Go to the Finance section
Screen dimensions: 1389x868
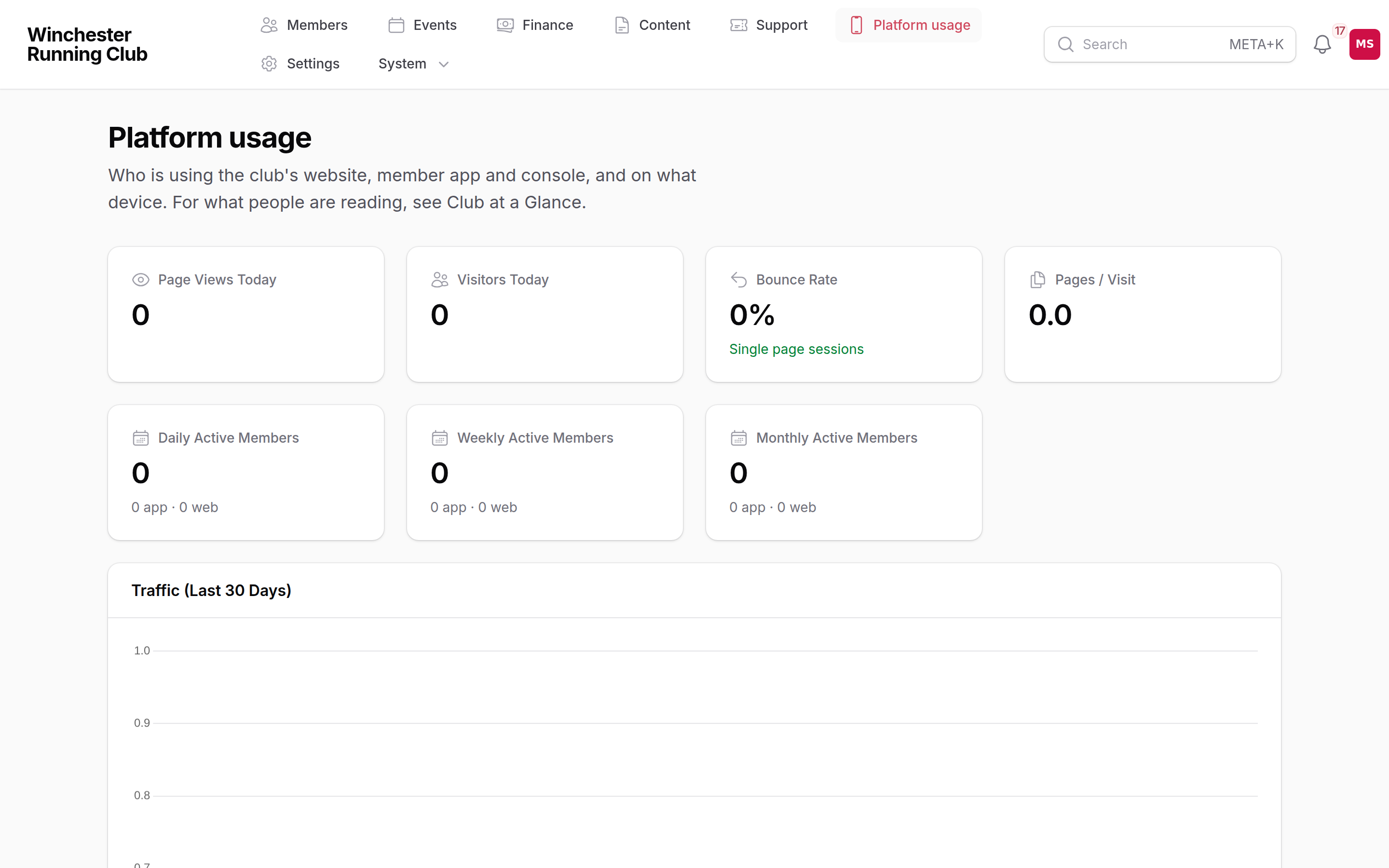tap(535, 25)
